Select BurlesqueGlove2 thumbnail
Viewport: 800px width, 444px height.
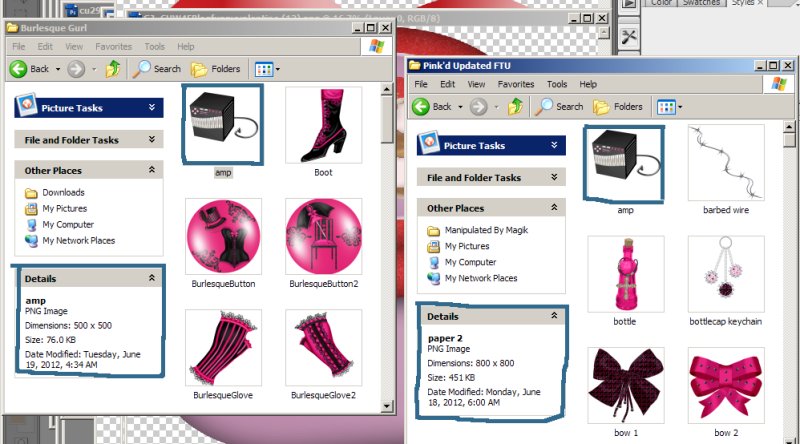[x=323, y=347]
